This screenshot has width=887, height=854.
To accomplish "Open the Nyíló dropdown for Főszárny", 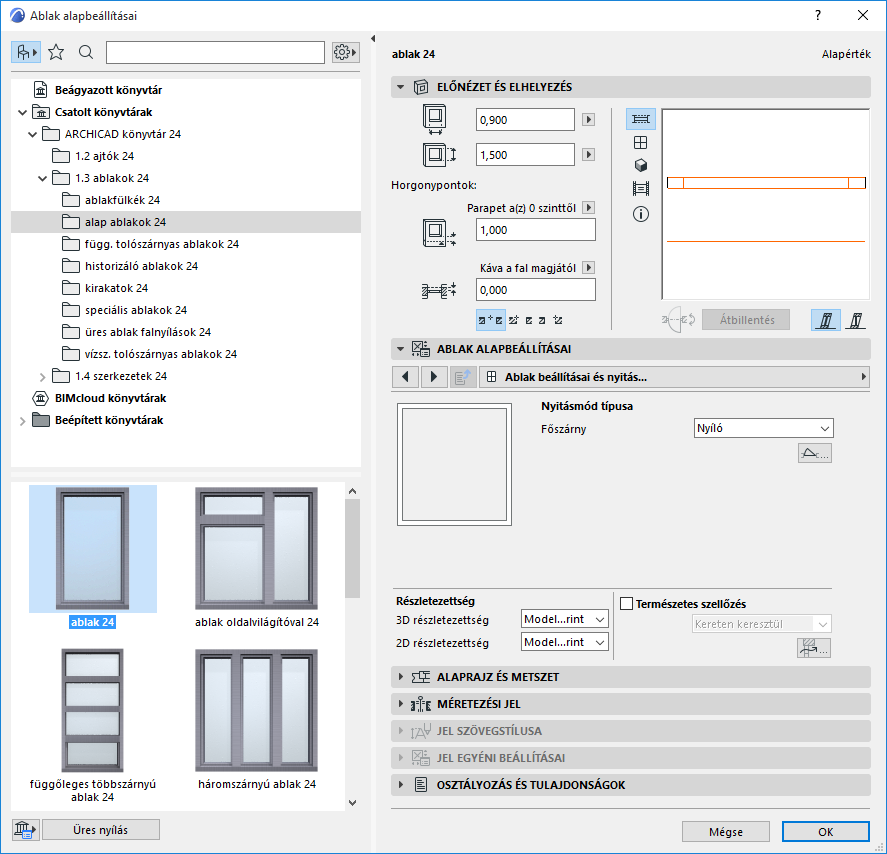I will point(763,427).
